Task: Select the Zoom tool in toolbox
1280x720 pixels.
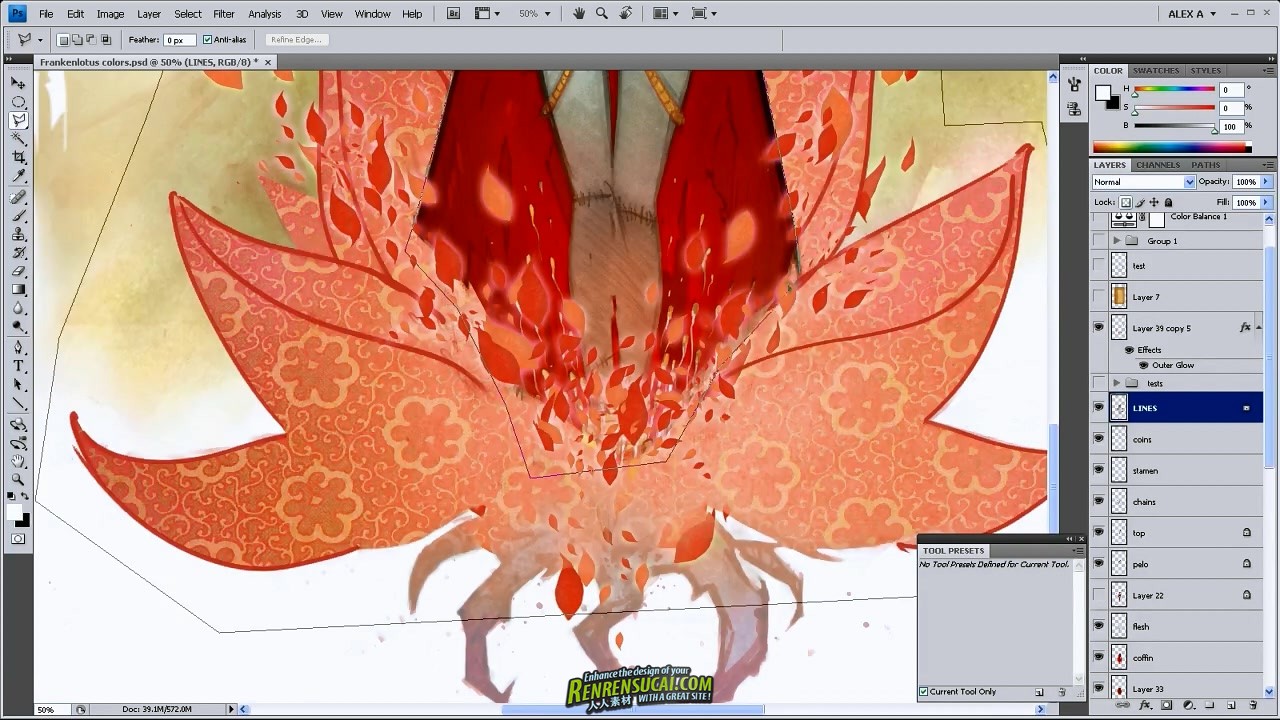Action: pyautogui.click(x=18, y=481)
